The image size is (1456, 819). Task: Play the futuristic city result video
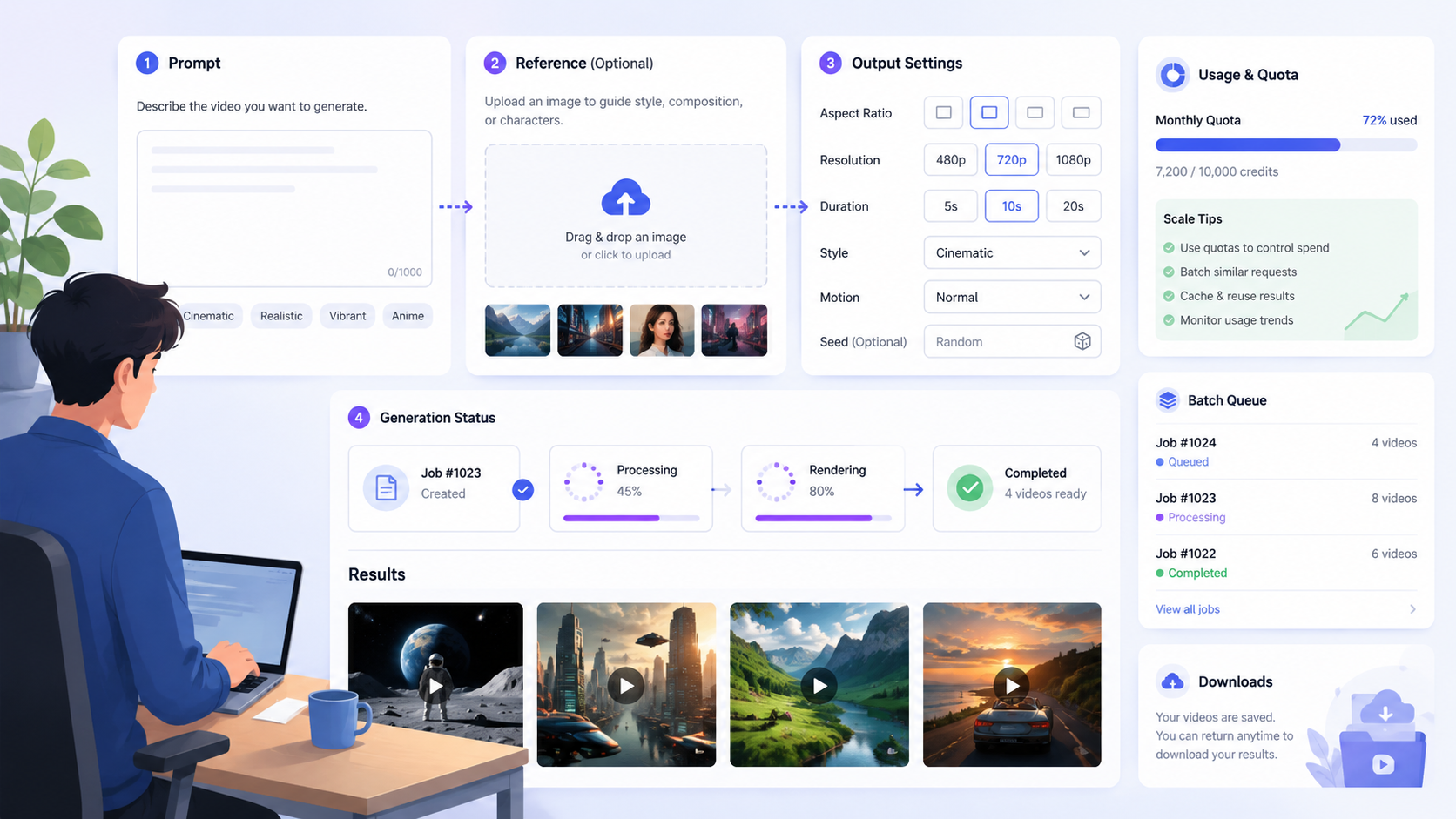pos(626,686)
